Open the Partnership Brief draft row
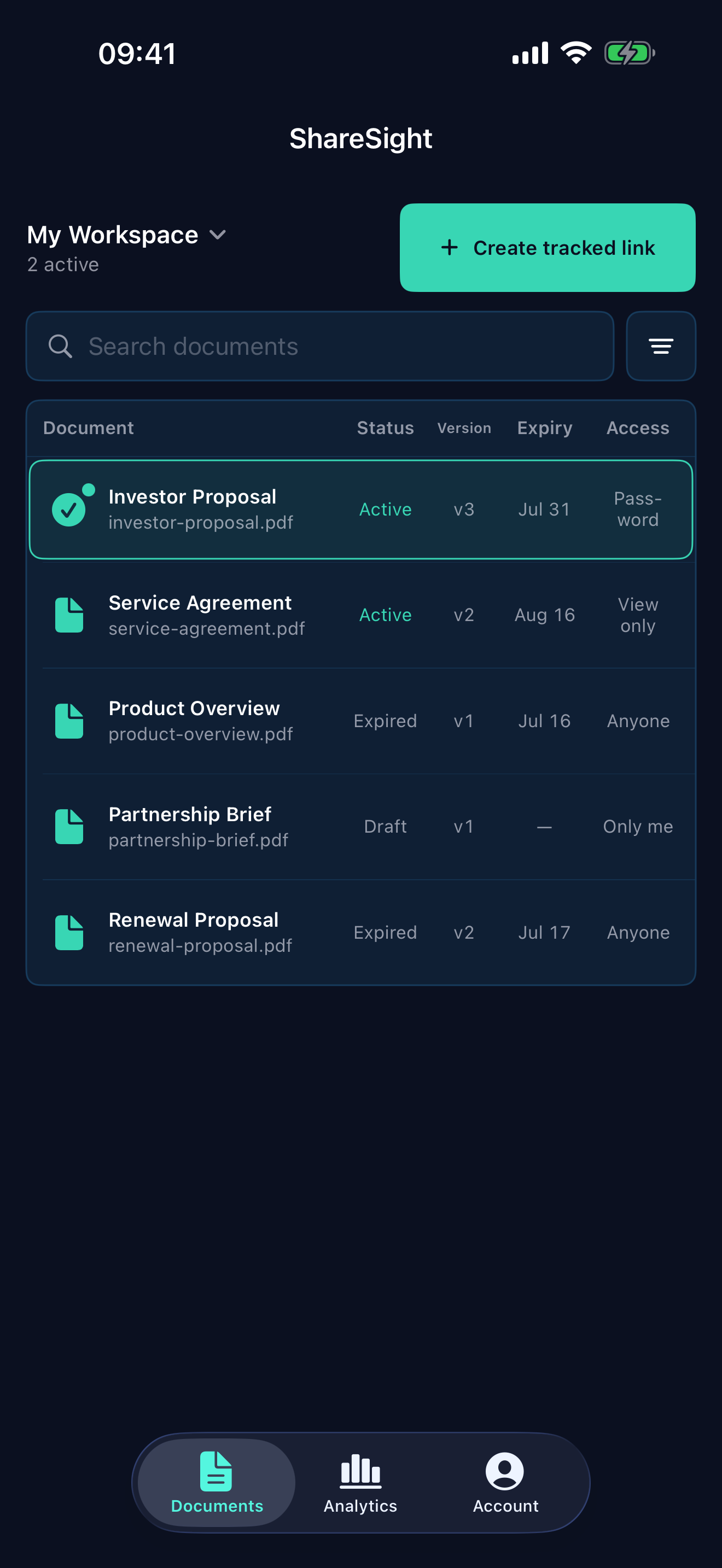The image size is (722, 1568). click(x=361, y=827)
